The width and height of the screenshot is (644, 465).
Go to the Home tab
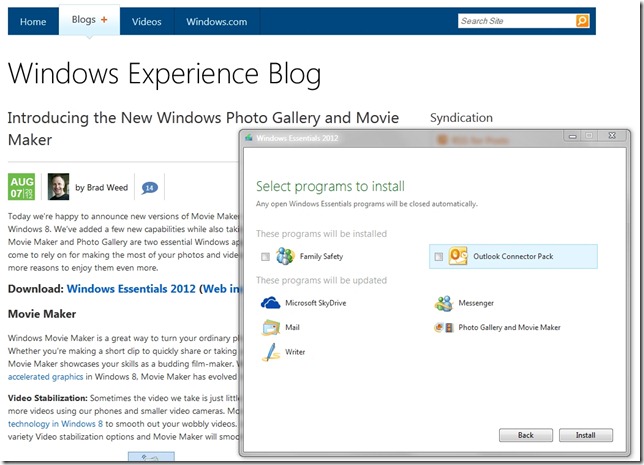click(x=33, y=21)
